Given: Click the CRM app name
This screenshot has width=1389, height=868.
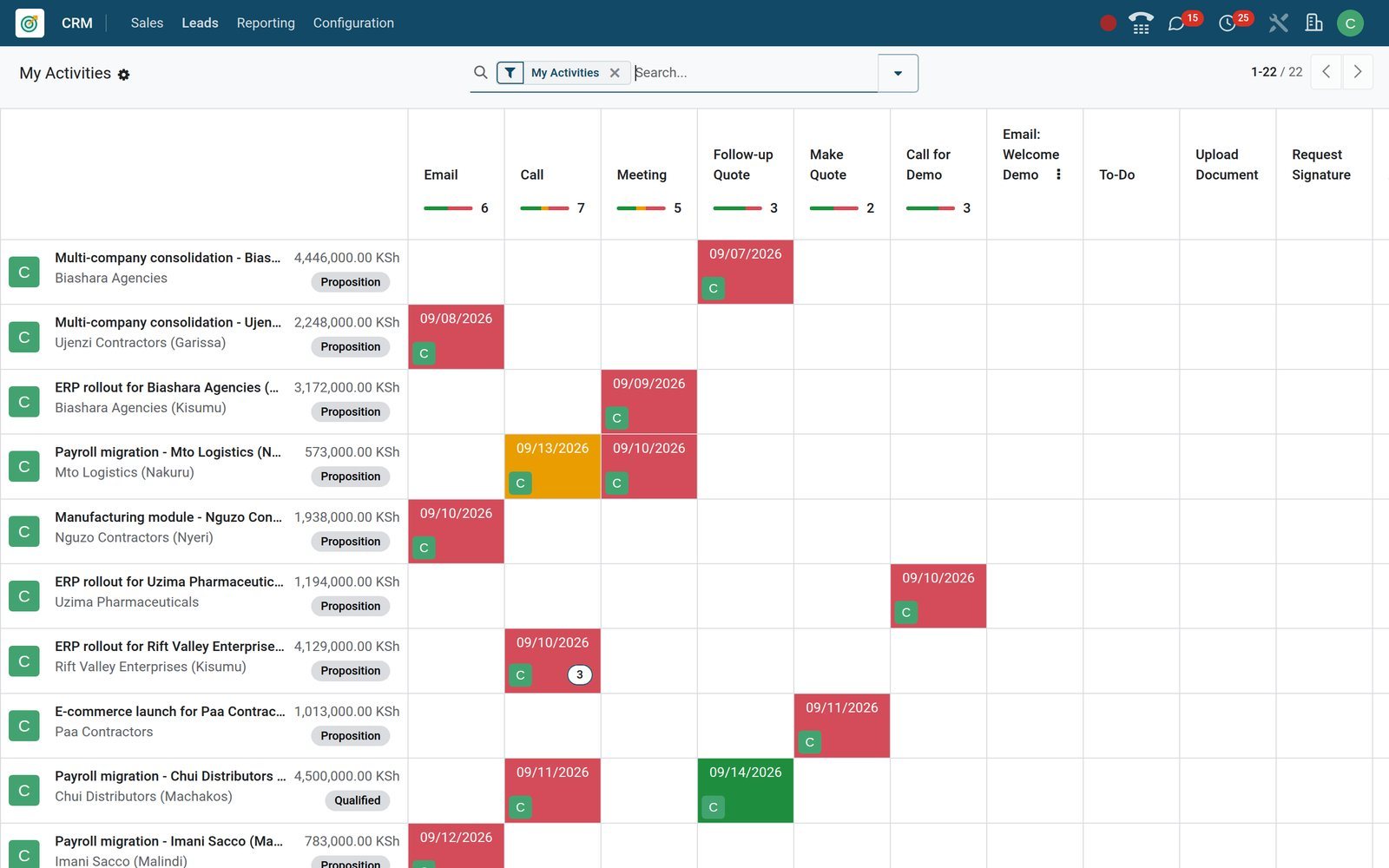Looking at the screenshot, I should click(77, 23).
